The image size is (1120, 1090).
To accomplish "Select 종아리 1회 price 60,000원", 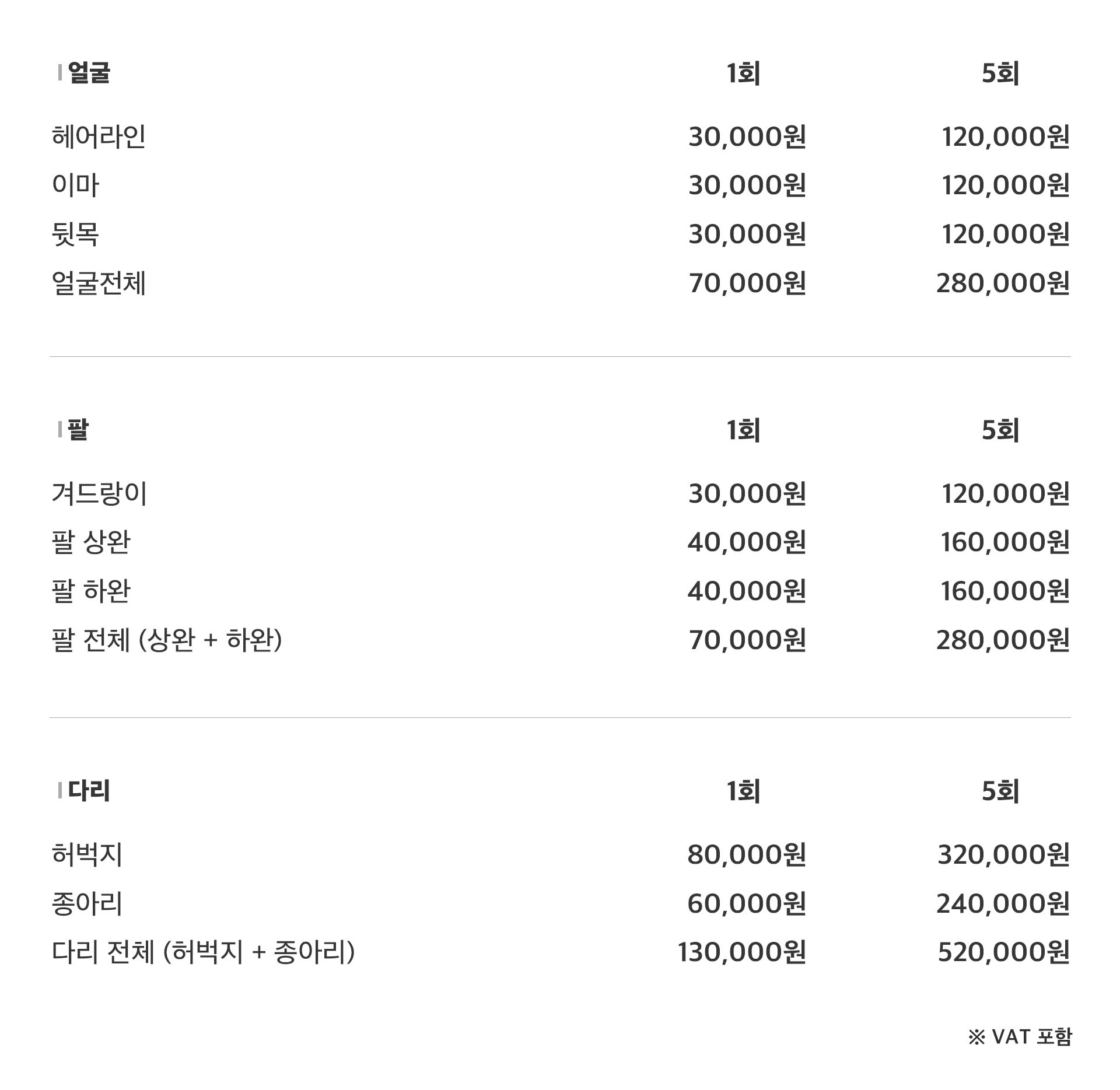I will 747,904.
